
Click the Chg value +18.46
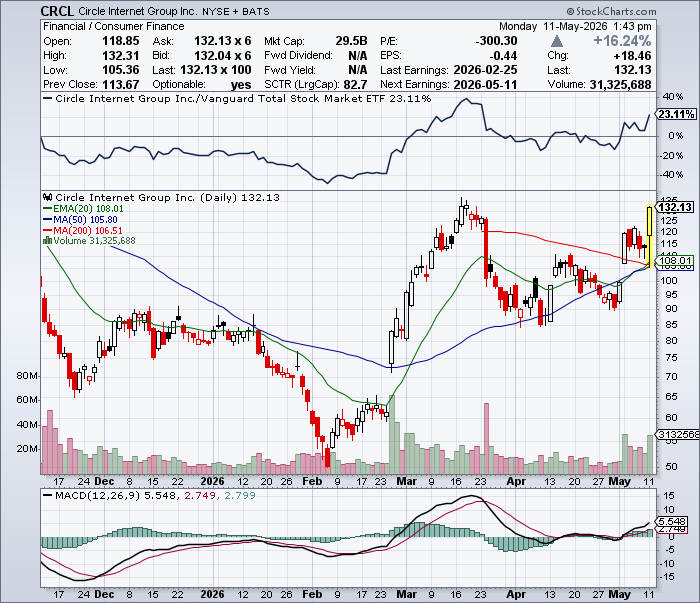point(632,56)
